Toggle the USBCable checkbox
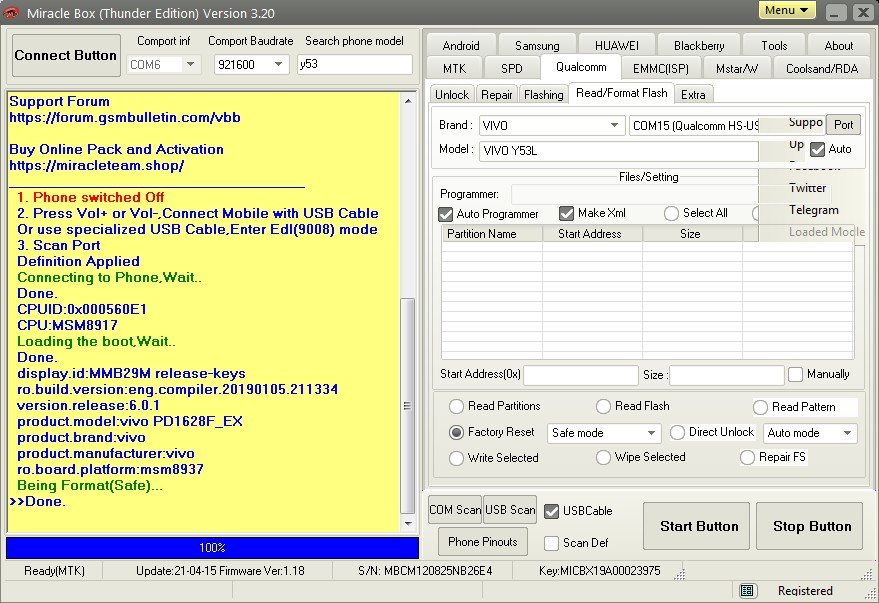The height and width of the screenshot is (603, 879). pyautogui.click(x=552, y=511)
